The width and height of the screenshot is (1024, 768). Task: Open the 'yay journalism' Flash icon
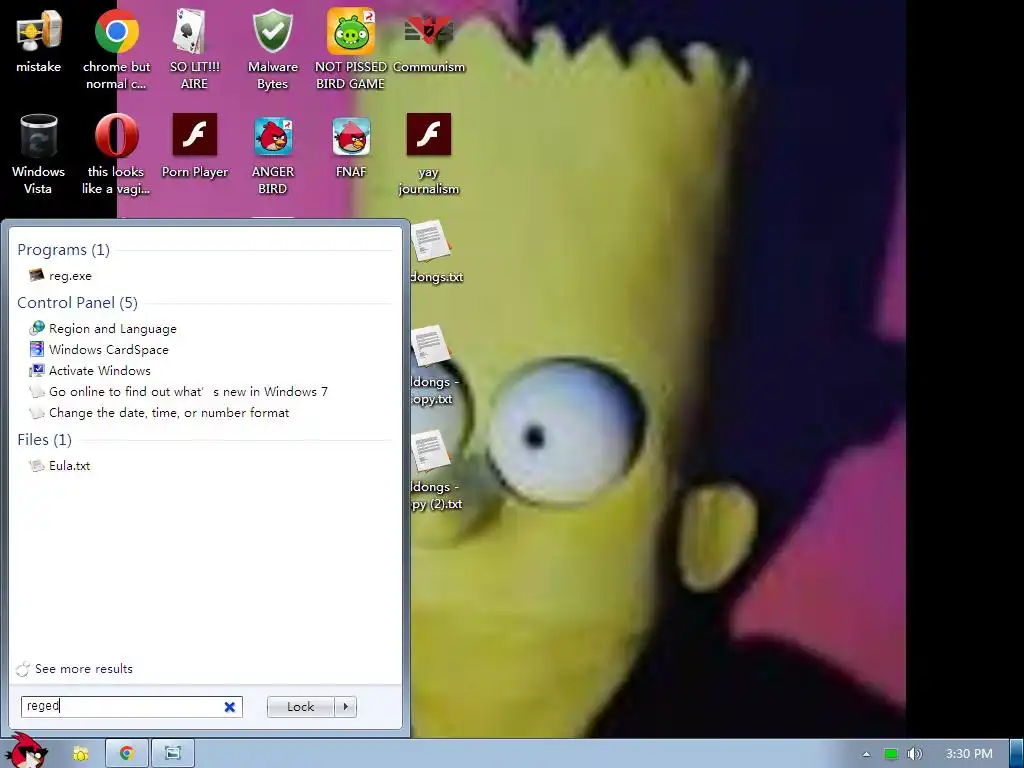click(x=428, y=154)
